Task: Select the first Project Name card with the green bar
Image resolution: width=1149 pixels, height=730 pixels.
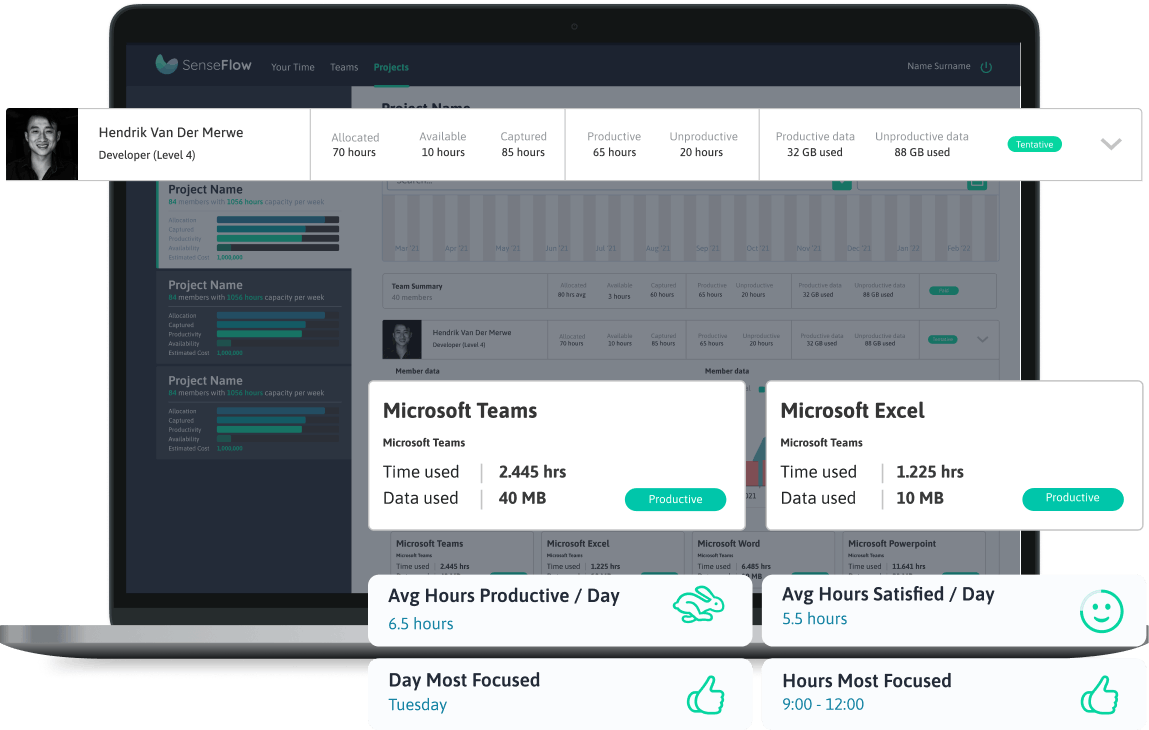Action: point(254,224)
